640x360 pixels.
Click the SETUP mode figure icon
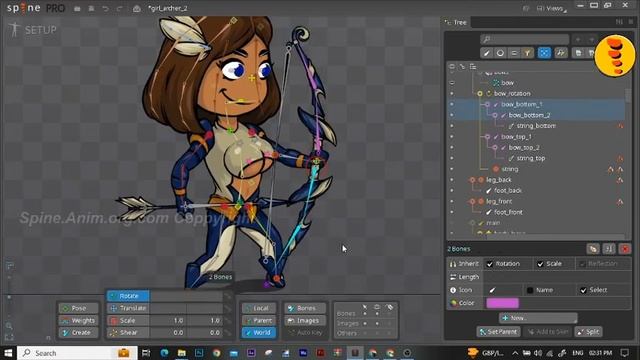14,29
